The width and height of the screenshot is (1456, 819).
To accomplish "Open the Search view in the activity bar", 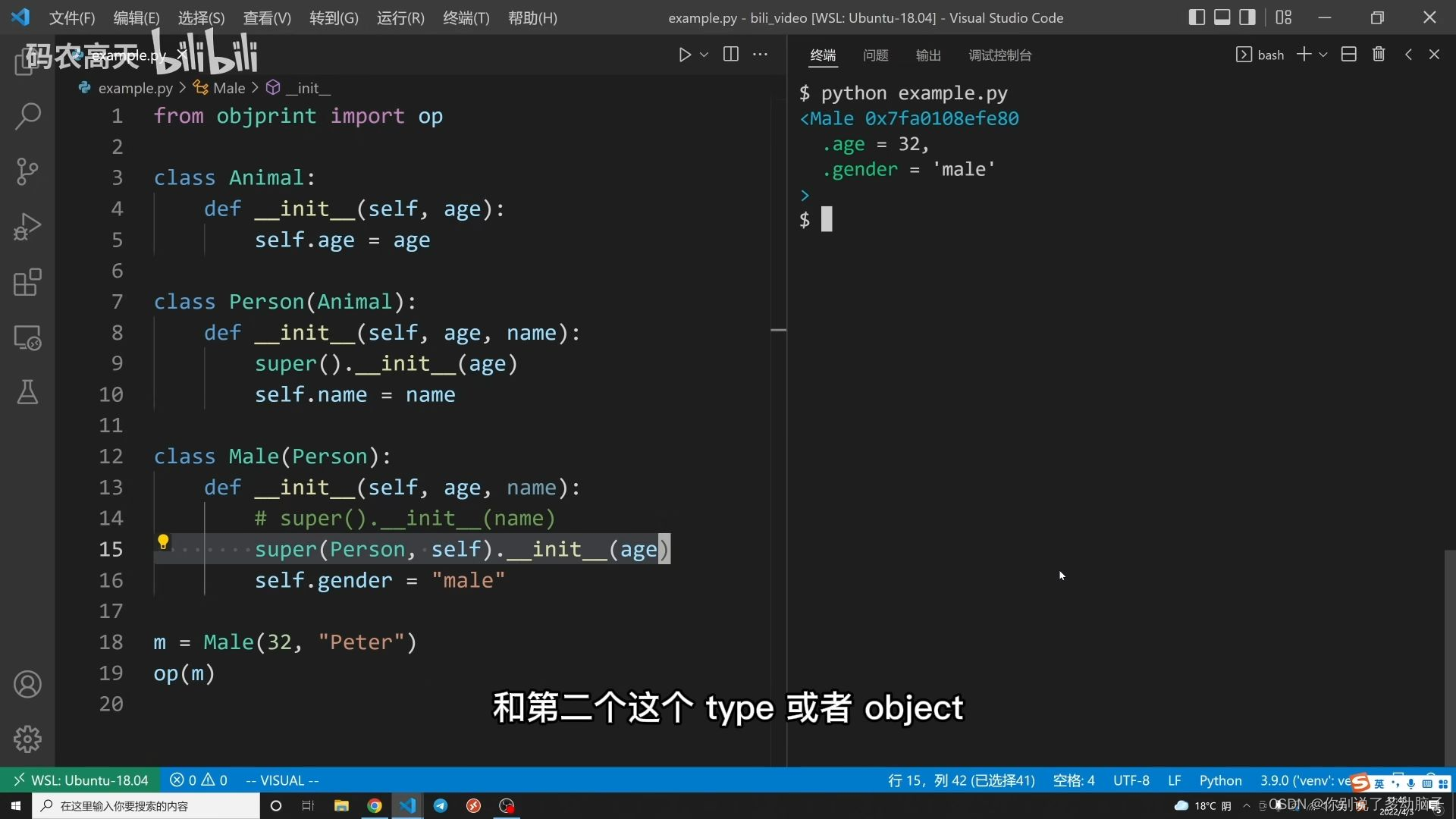I will tap(27, 116).
